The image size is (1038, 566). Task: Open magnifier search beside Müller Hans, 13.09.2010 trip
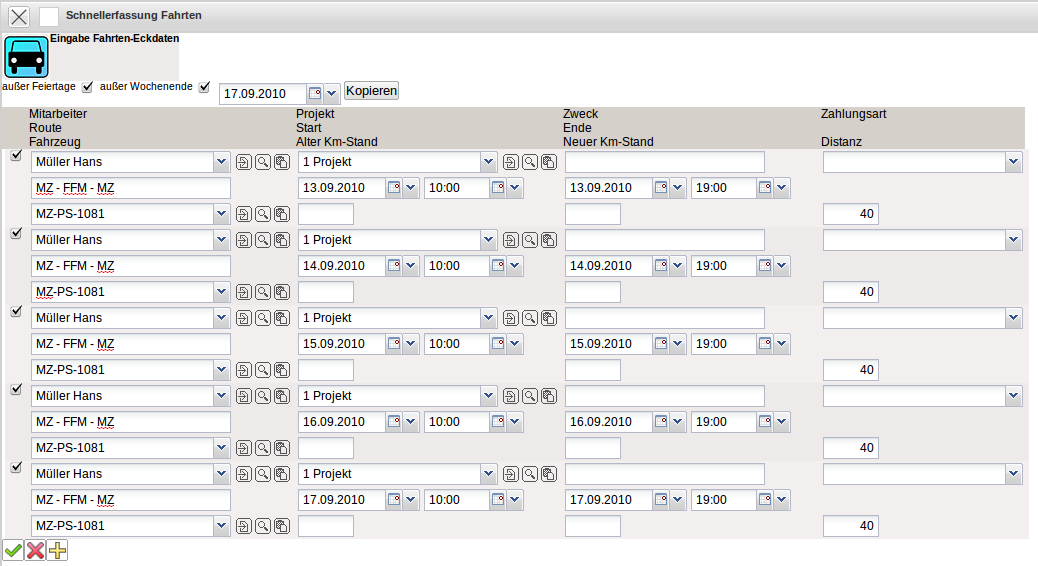[262, 162]
